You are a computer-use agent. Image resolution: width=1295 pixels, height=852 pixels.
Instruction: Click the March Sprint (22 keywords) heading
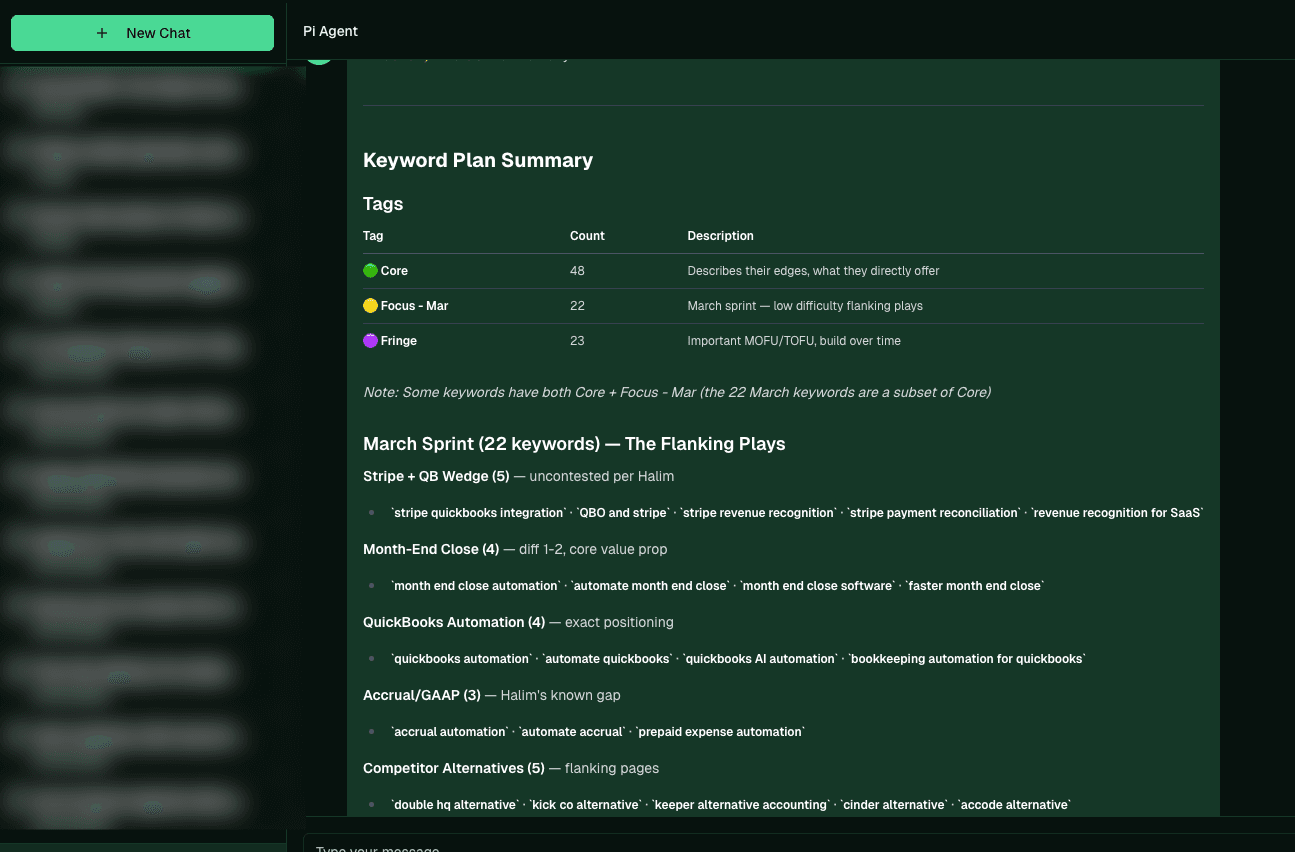tap(574, 444)
